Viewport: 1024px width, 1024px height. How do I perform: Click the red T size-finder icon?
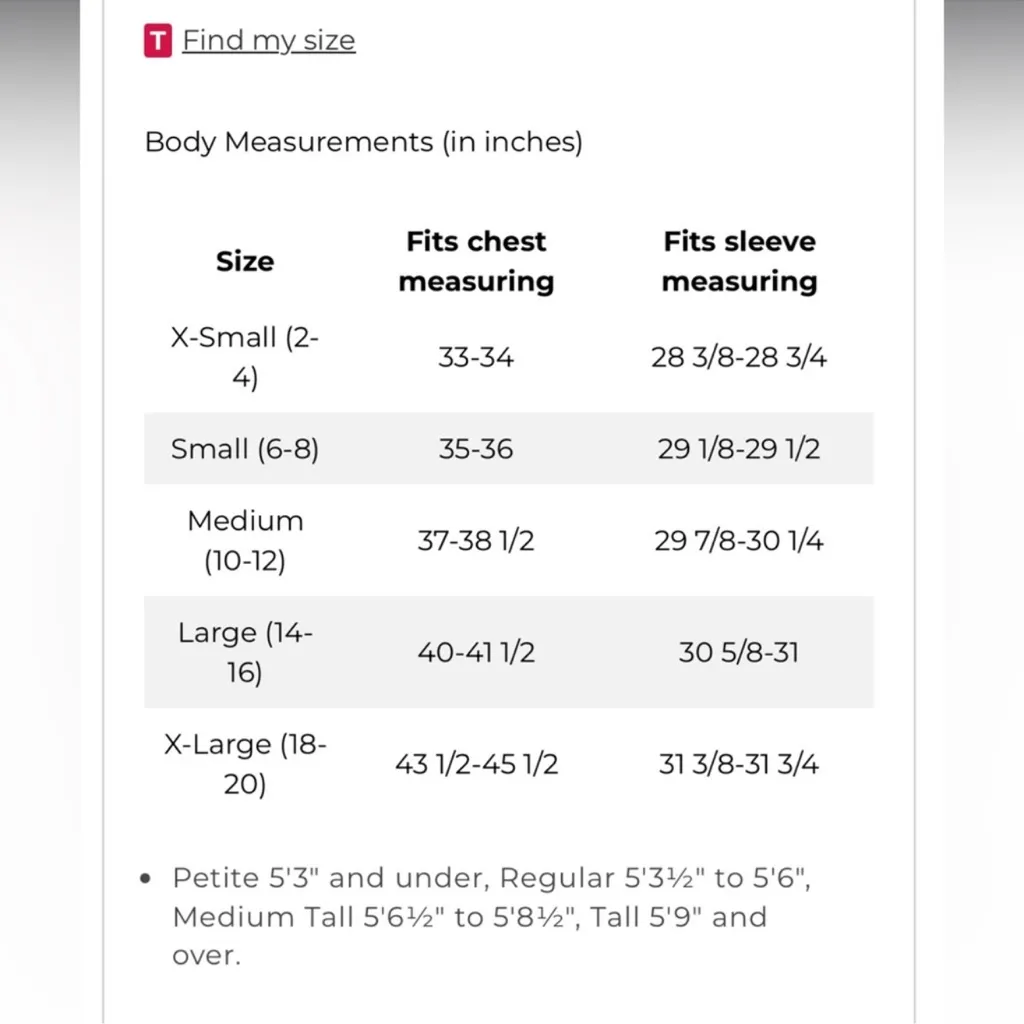158,41
